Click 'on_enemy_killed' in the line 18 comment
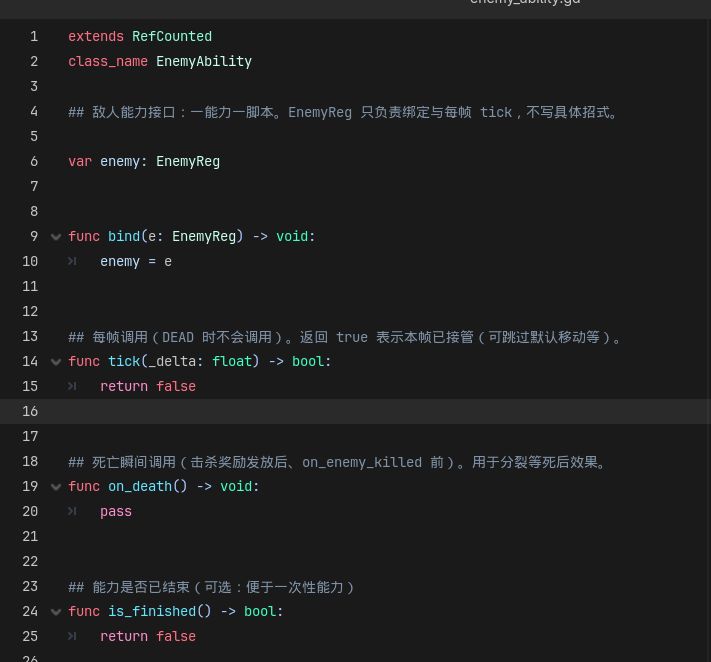 (x=362, y=462)
